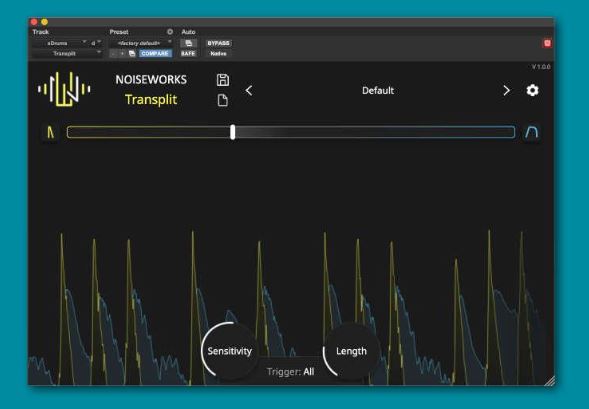
Task: Click the previous preset minus button
Action: (113, 53)
